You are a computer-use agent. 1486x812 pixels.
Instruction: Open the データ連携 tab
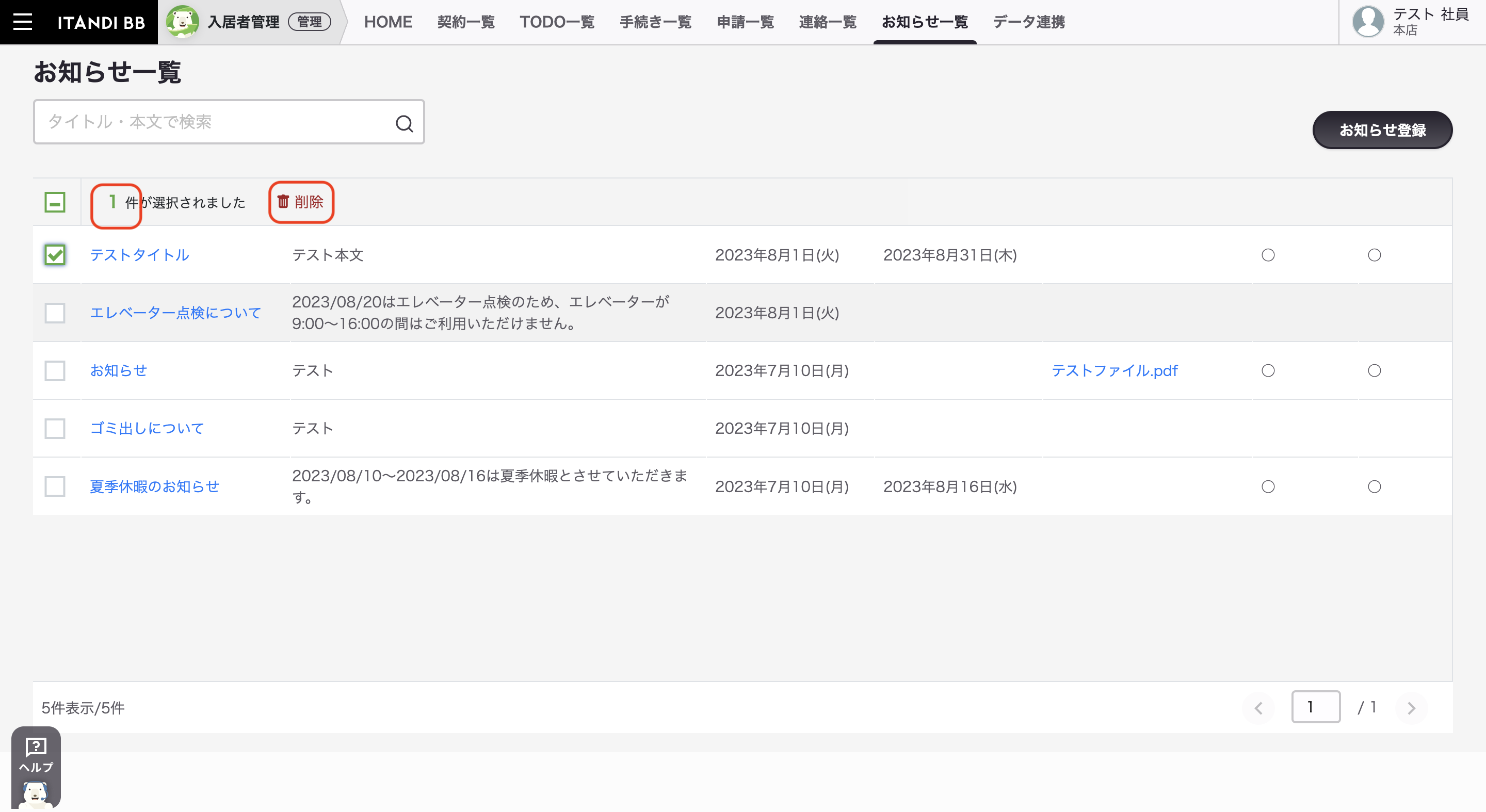tap(1028, 22)
